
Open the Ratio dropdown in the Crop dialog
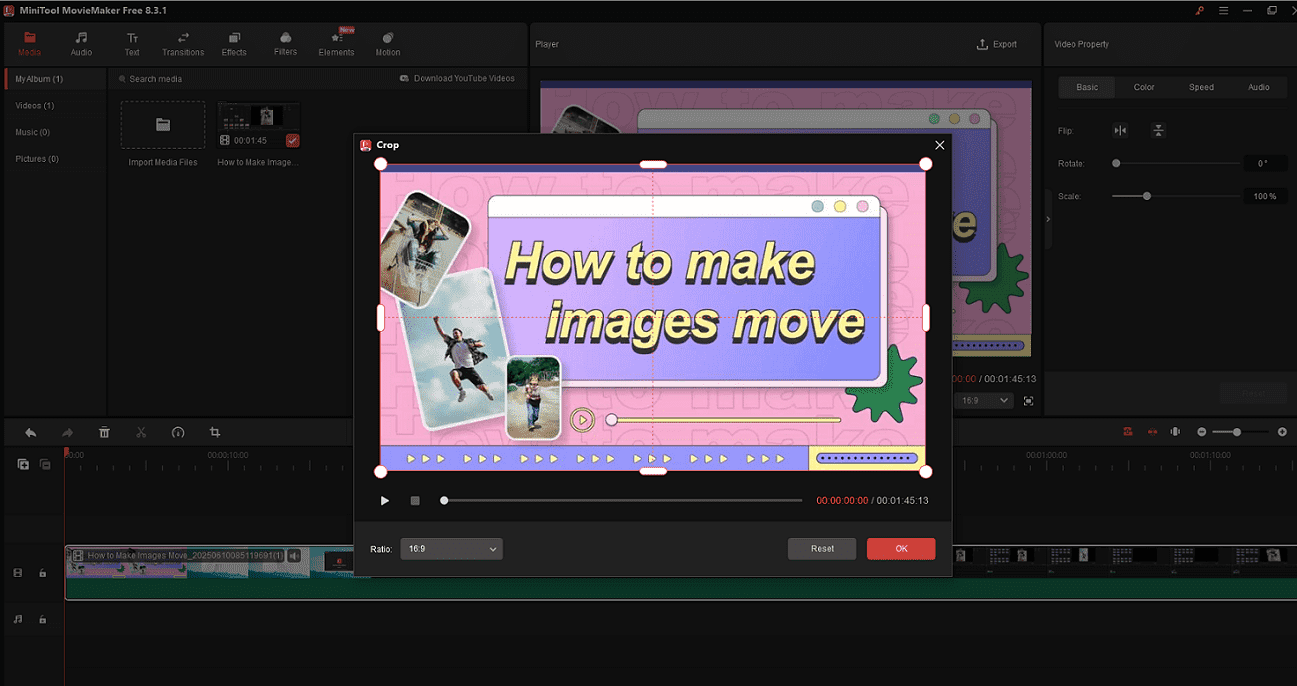(451, 548)
